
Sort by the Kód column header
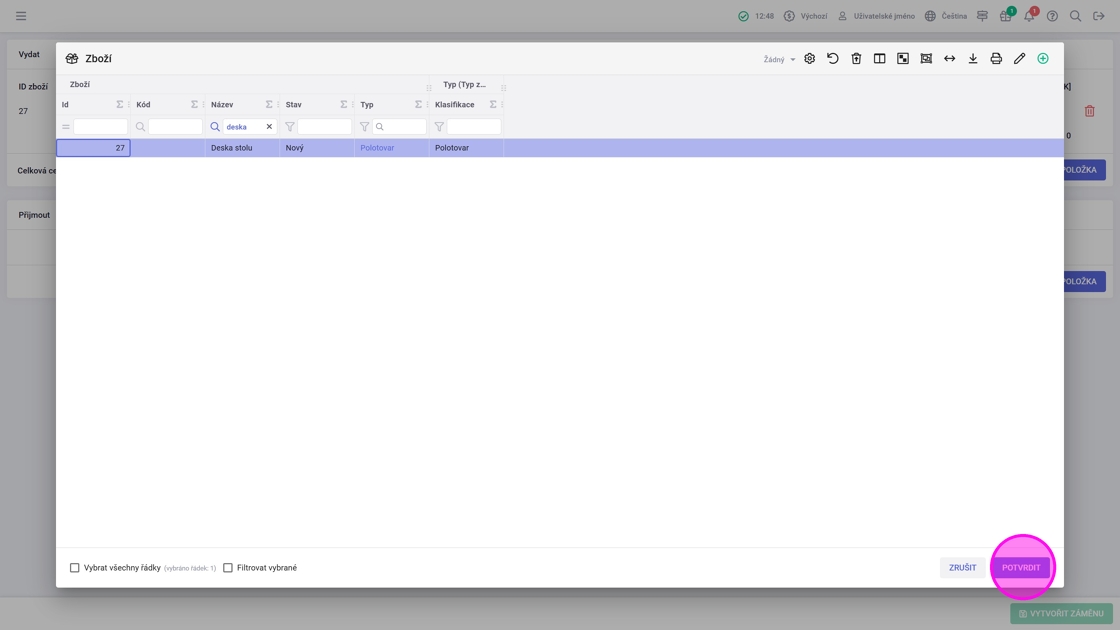coord(143,104)
